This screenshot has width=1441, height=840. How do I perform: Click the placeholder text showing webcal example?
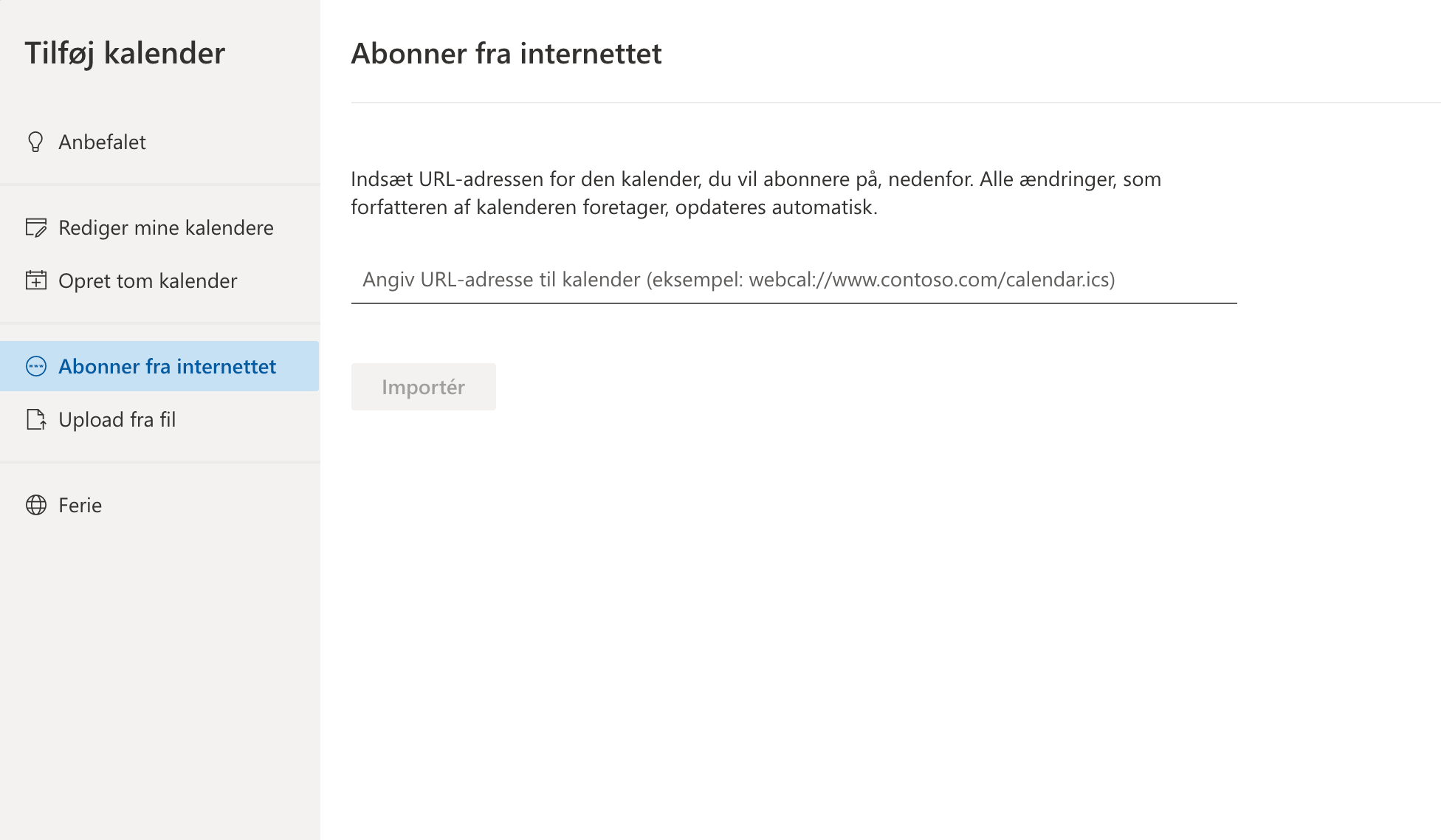pyautogui.click(x=739, y=280)
